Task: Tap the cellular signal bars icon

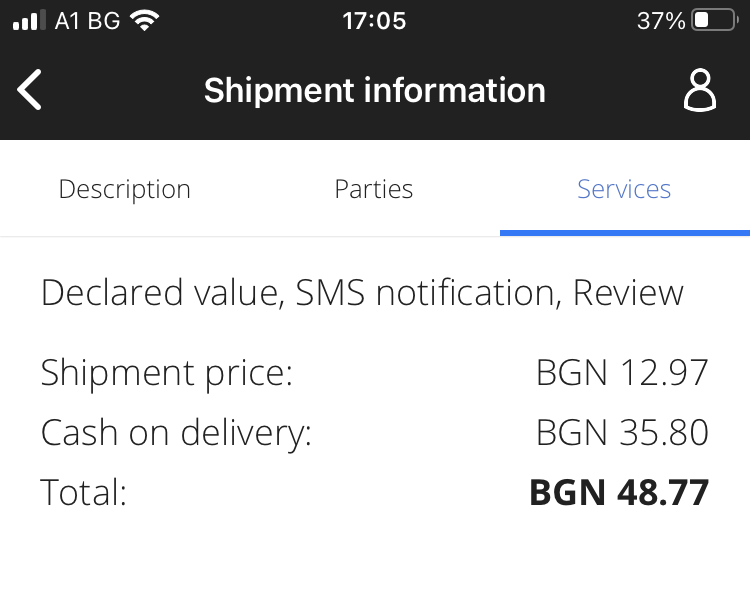Action: (29, 21)
